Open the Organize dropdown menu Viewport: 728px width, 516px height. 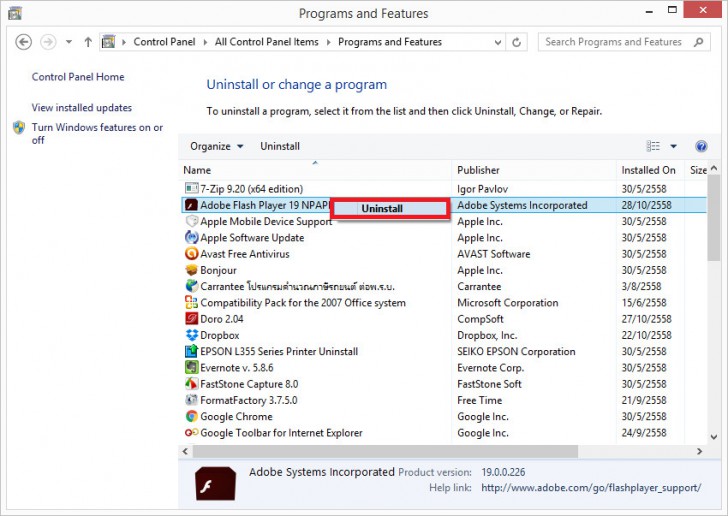[x=216, y=146]
